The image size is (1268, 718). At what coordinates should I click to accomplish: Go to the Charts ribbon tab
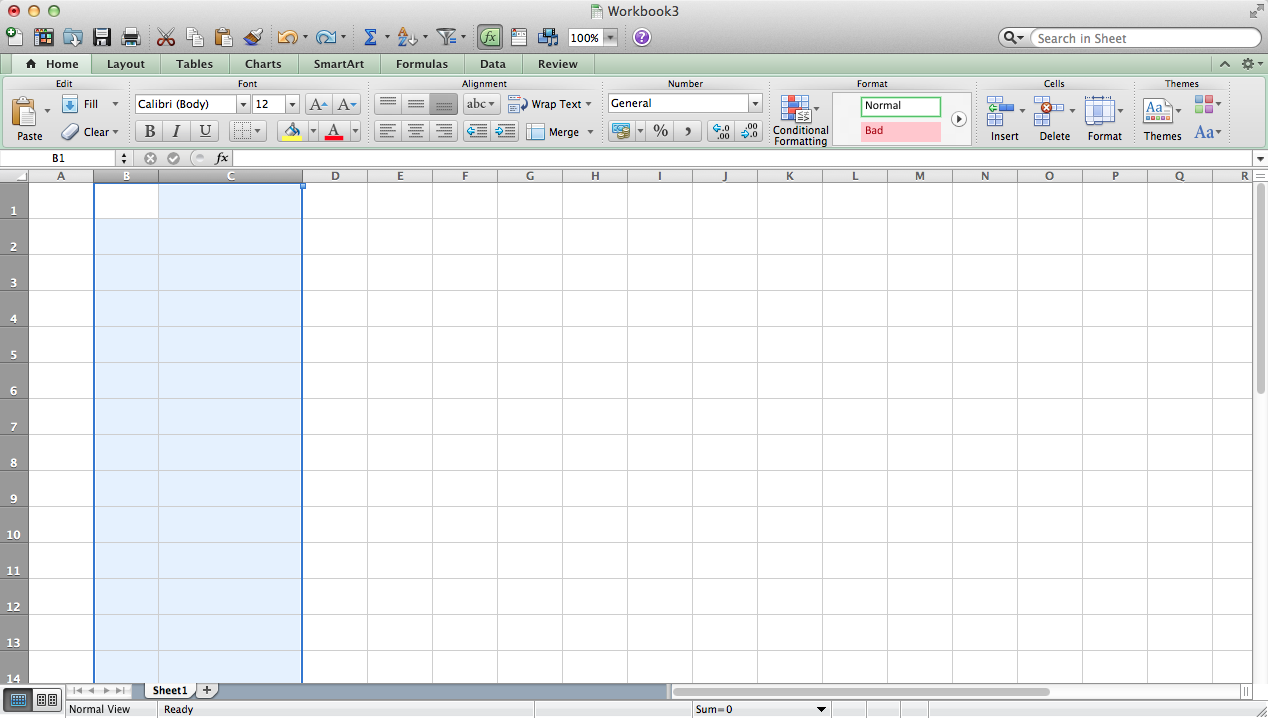click(263, 64)
